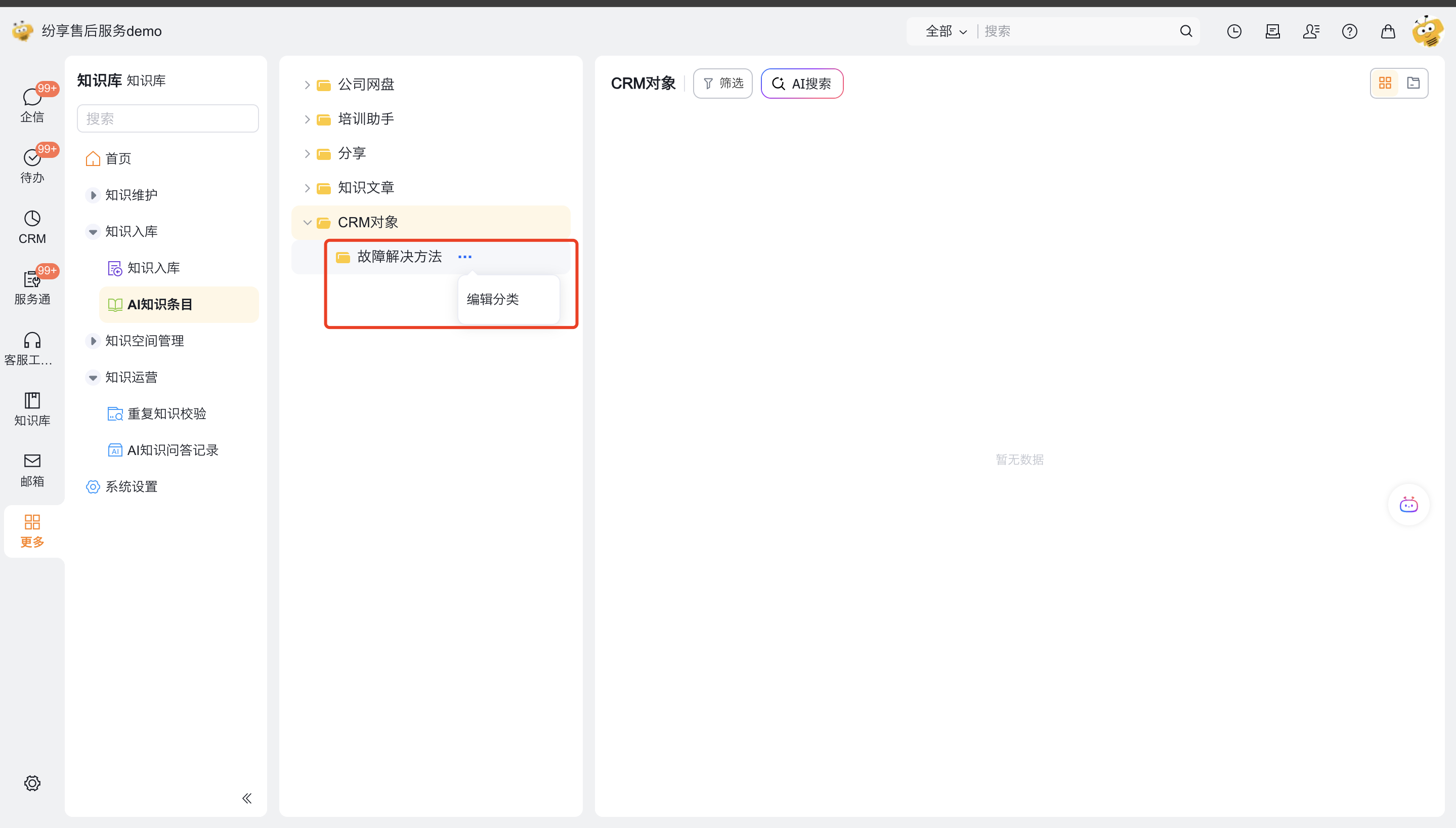The height and width of the screenshot is (828, 1456).
Task: Open the help question mark icon
Action: (x=1349, y=31)
